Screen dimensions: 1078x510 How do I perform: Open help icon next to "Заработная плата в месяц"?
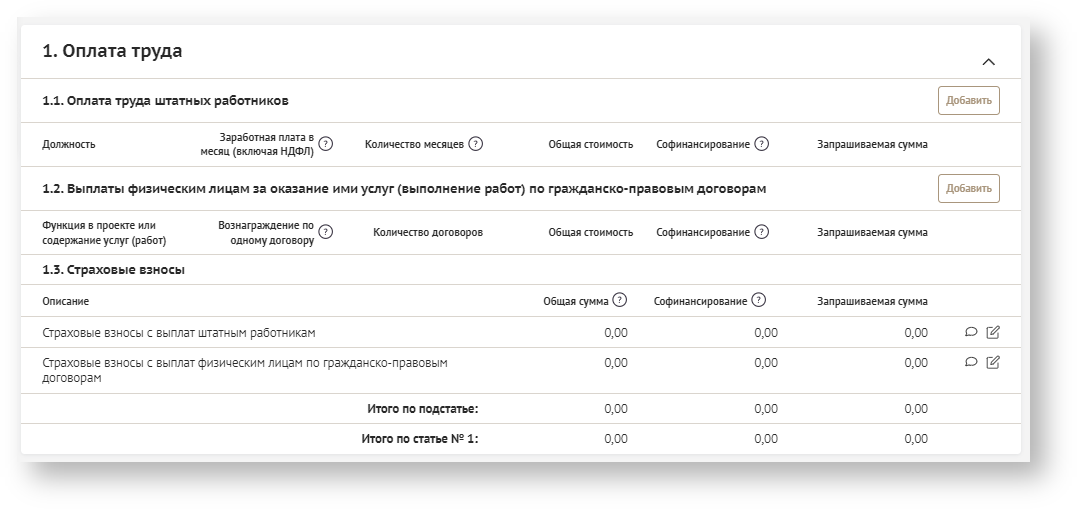(325, 144)
